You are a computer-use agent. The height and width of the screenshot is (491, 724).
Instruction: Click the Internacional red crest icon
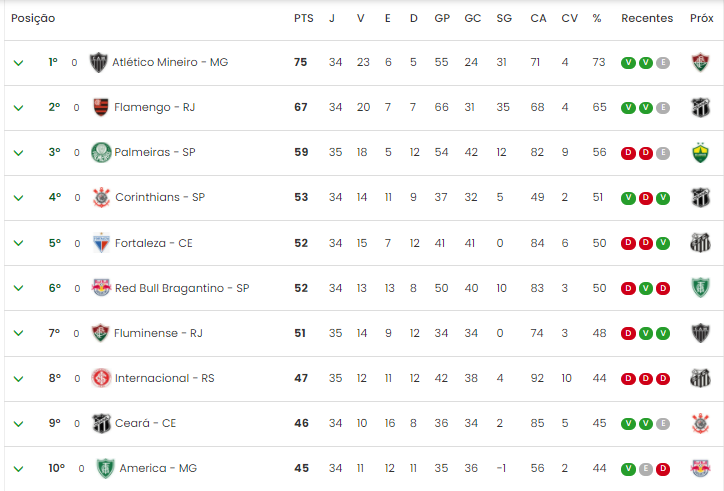tap(101, 378)
